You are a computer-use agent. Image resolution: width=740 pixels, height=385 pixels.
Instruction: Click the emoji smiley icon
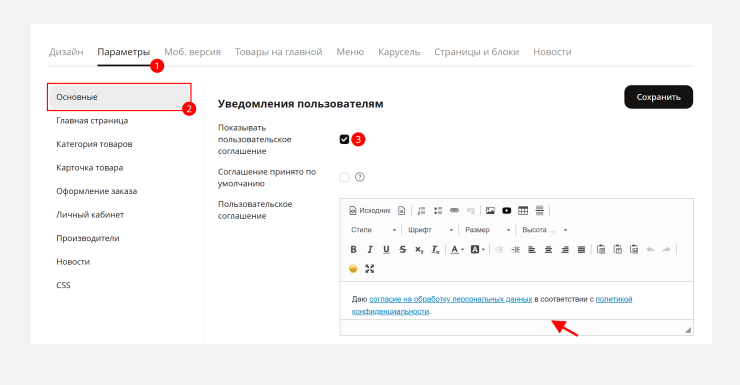353,269
